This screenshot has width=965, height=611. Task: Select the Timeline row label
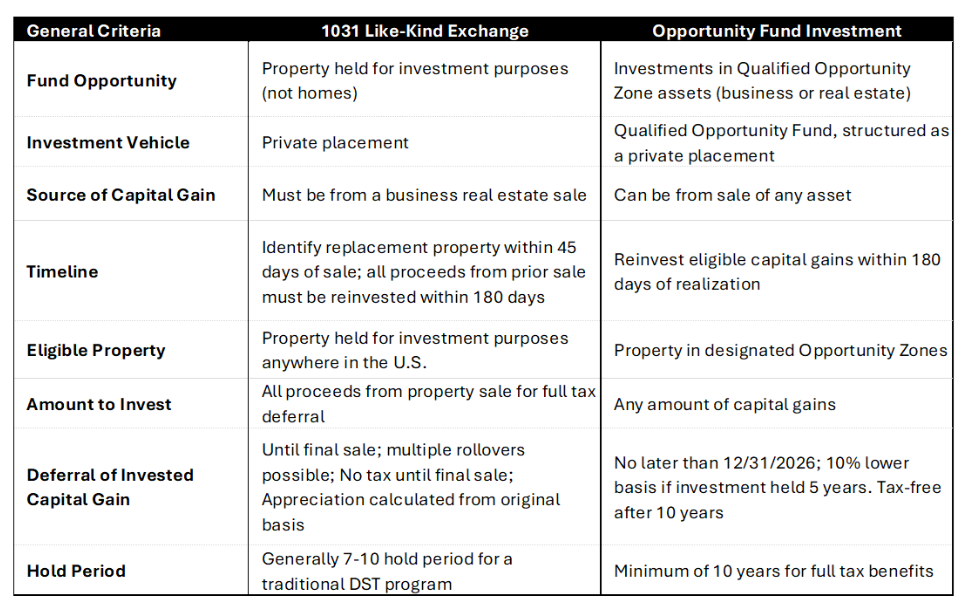[x=62, y=272]
